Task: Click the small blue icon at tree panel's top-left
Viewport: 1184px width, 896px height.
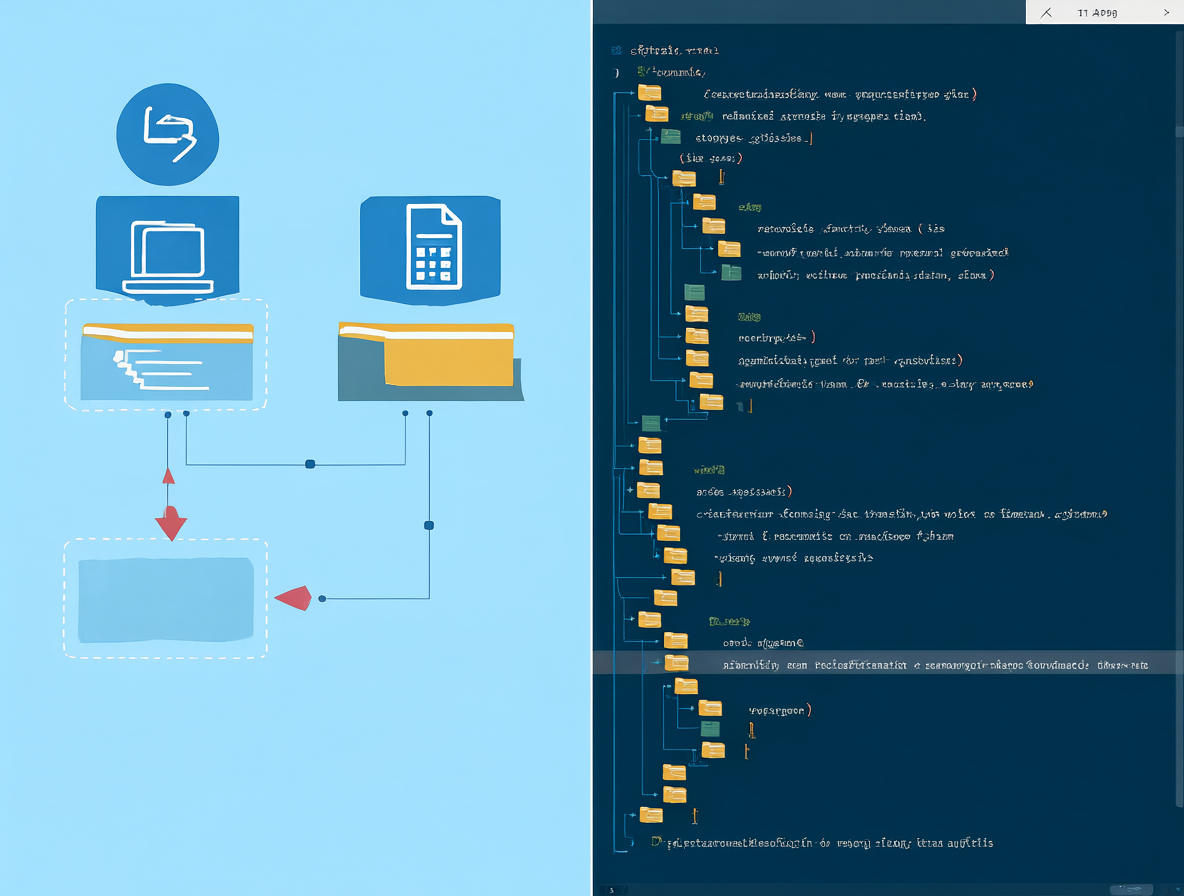Action: pos(616,51)
